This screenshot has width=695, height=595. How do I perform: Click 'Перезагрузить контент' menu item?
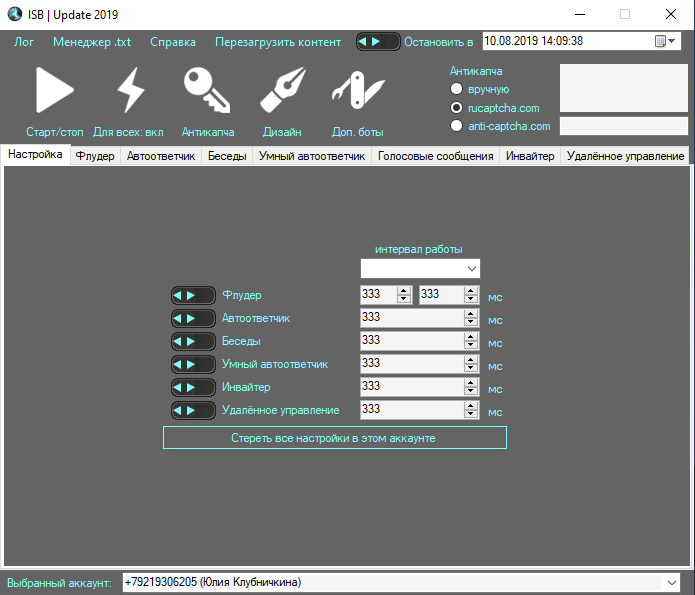278,42
